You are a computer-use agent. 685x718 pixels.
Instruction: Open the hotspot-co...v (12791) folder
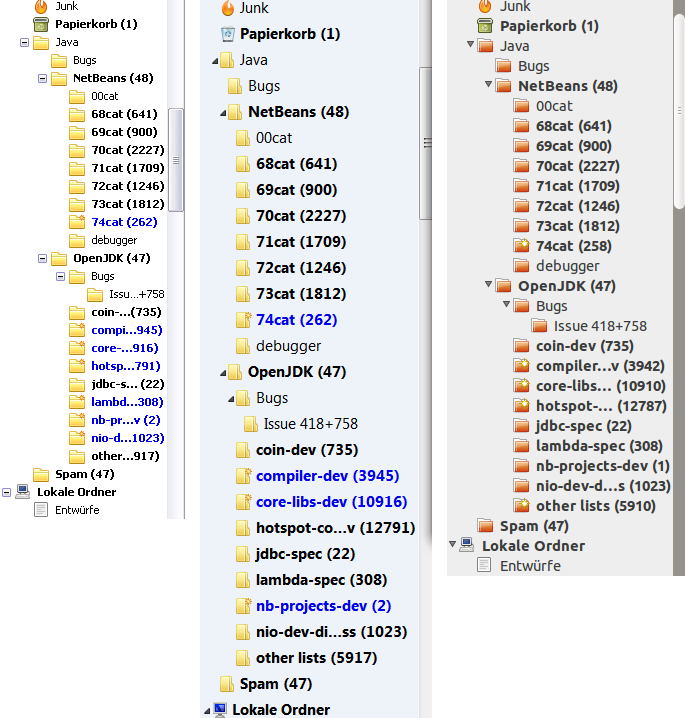pyautogui.click(x=335, y=528)
